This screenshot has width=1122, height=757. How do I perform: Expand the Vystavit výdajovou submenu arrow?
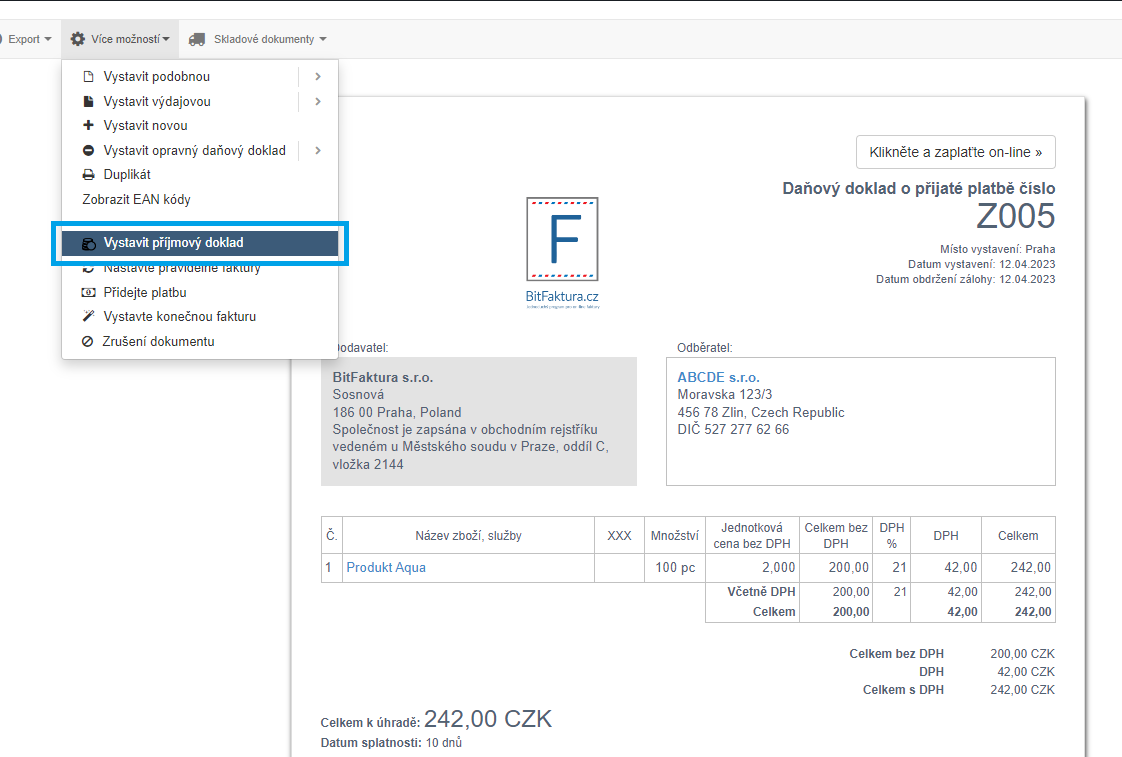318,101
